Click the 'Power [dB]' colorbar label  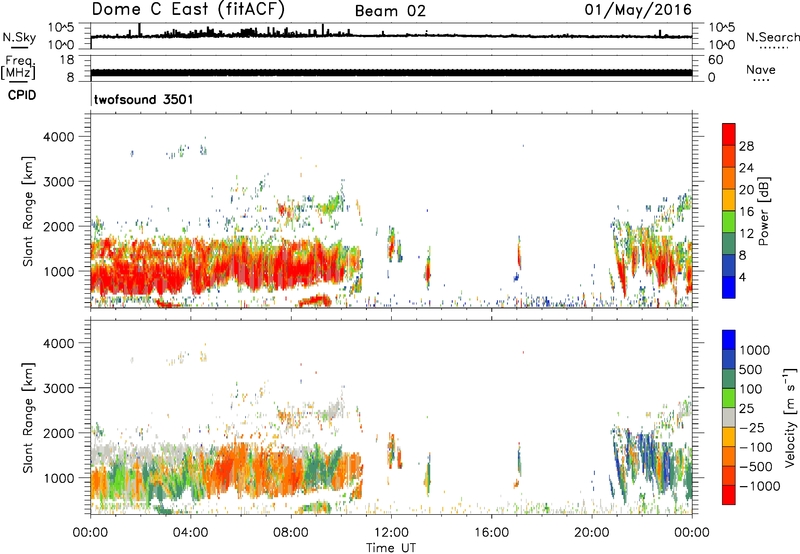(x=764, y=211)
